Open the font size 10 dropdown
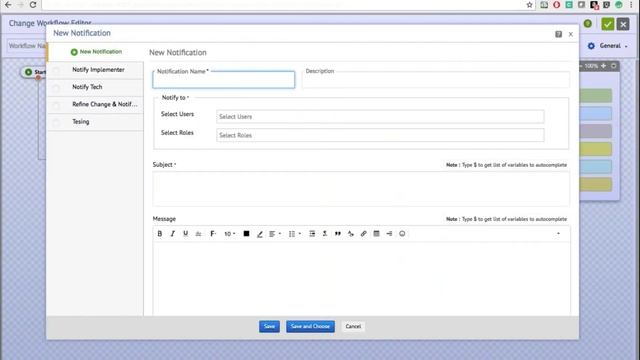 pyautogui.click(x=230, y=234)
